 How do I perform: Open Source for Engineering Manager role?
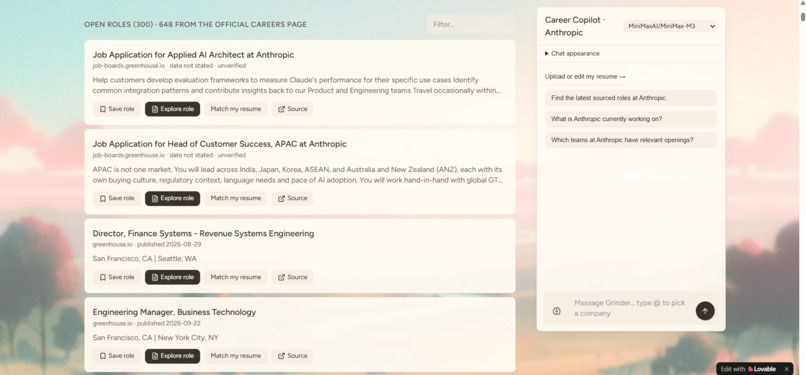click(x=292, y=356)
